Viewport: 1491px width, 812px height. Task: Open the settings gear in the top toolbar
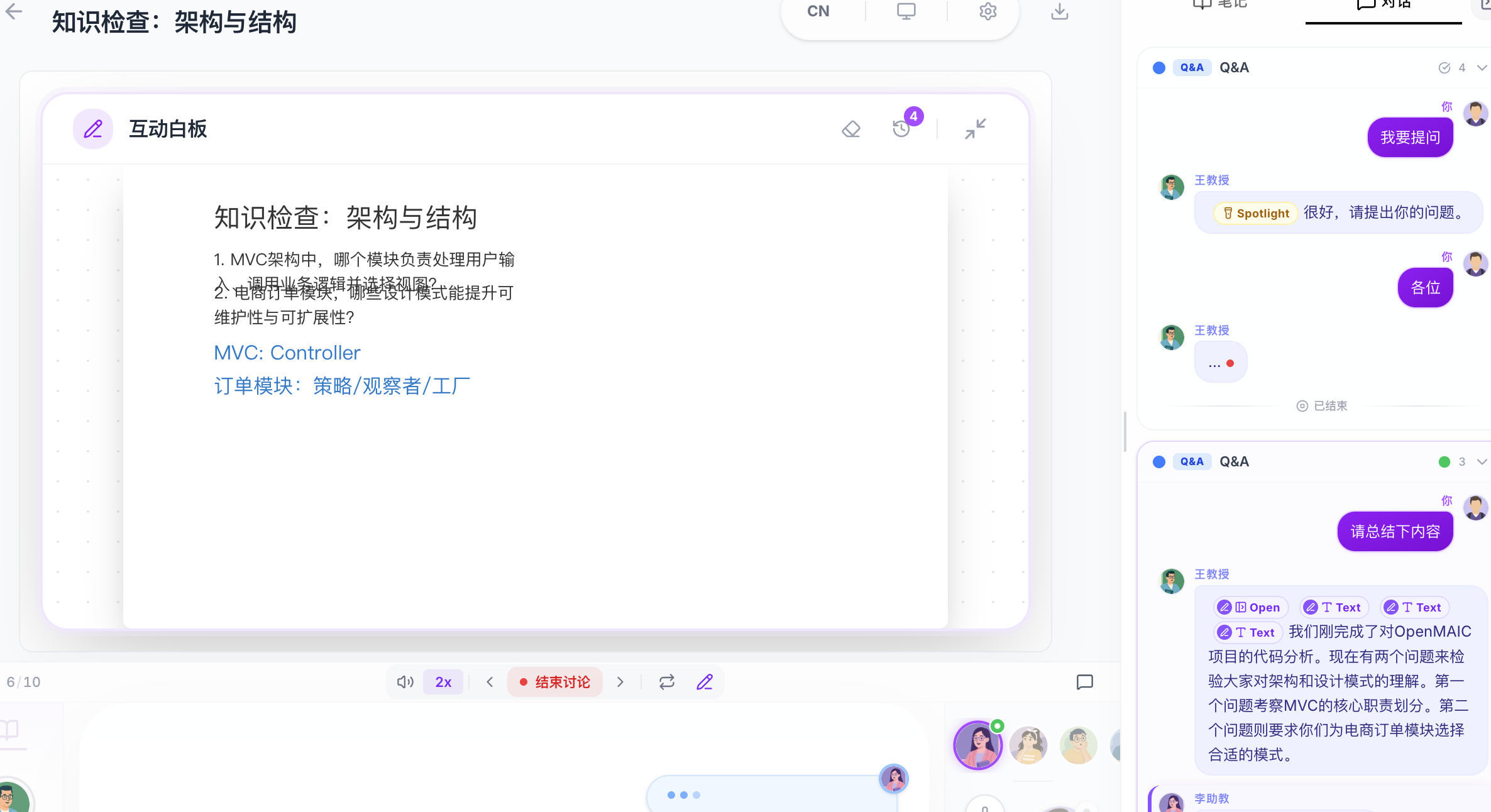[x=987, y=11]
